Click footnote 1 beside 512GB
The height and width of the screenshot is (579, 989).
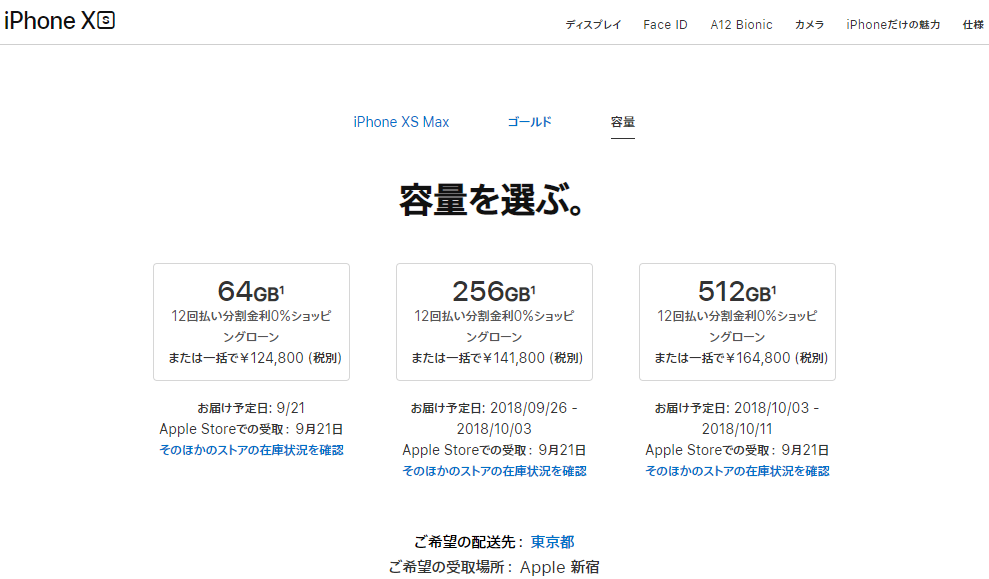point(774,290)
